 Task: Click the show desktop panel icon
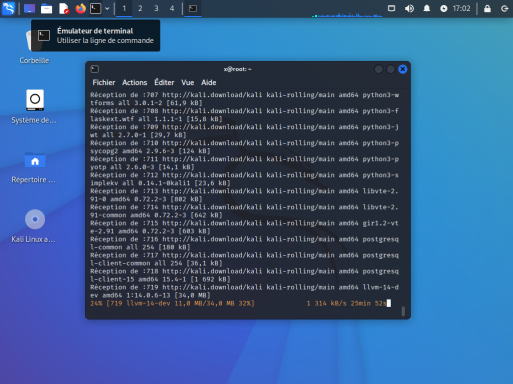click(x=29, y=8)
